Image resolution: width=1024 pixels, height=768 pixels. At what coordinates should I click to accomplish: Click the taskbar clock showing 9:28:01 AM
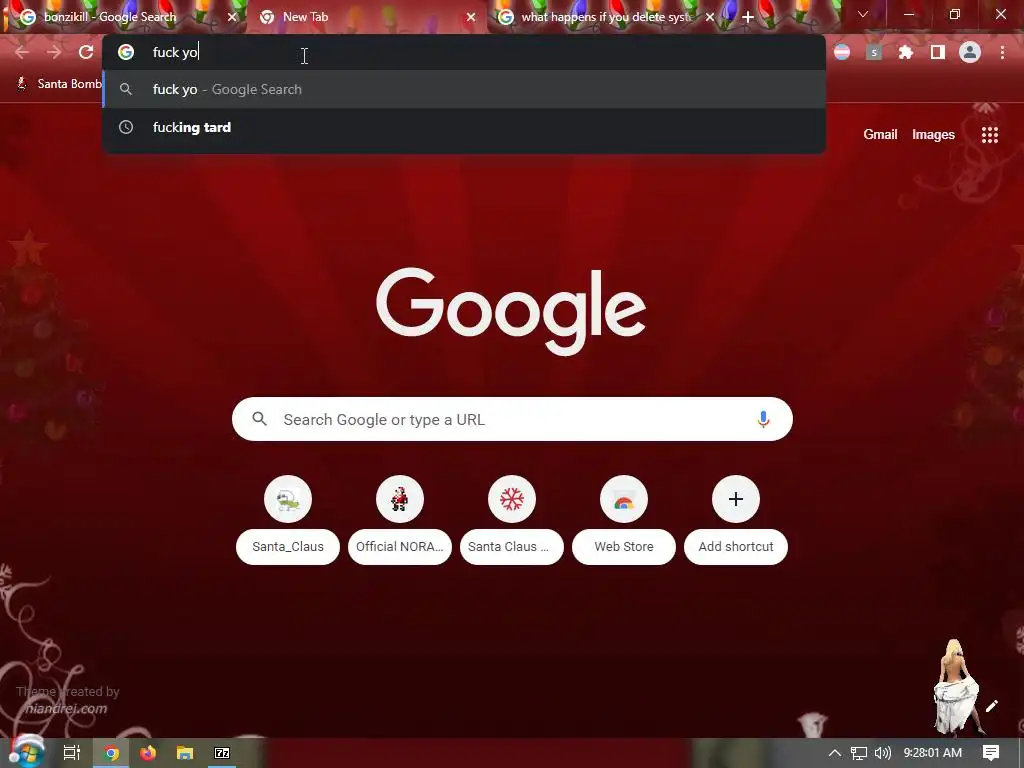[933, 753]
